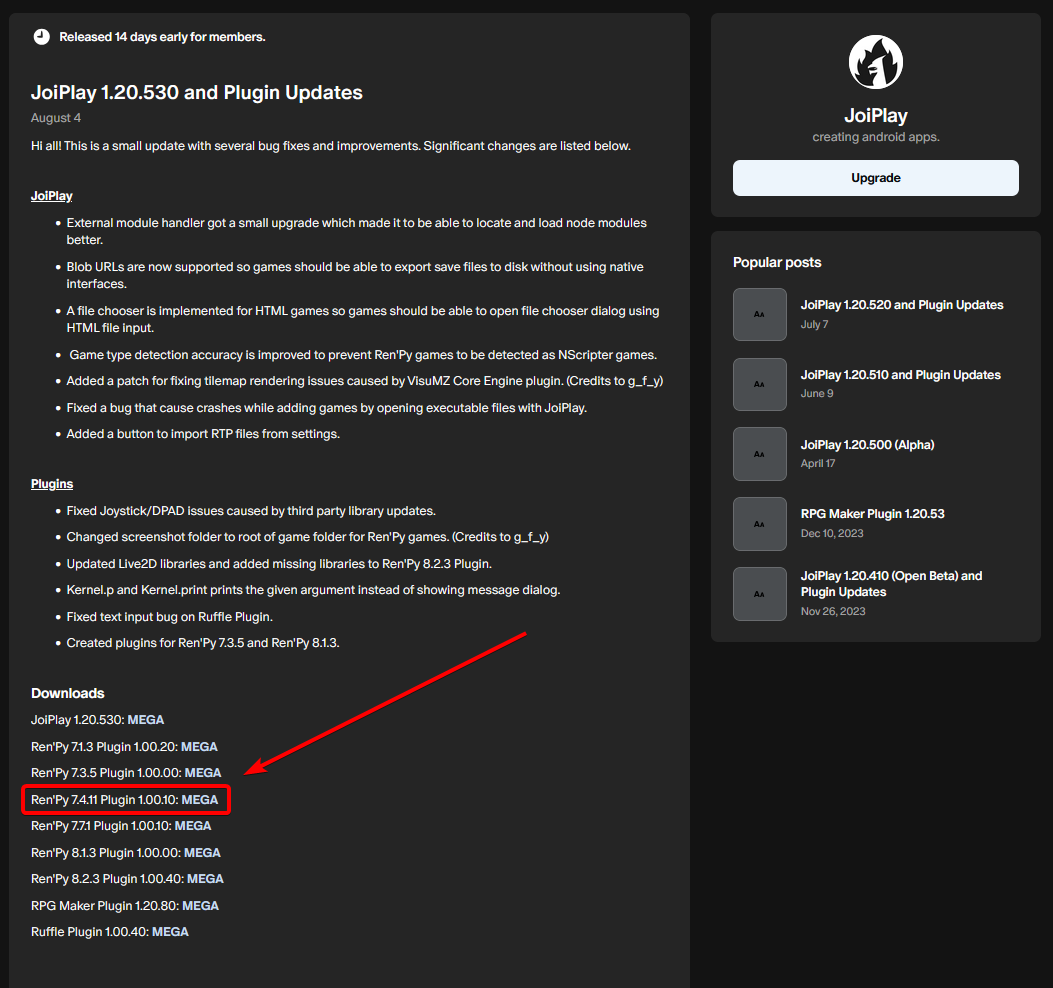Click 'creating android apps.' tagline
The width and height of the screenshot is (1053, 988).
(876, 137)
